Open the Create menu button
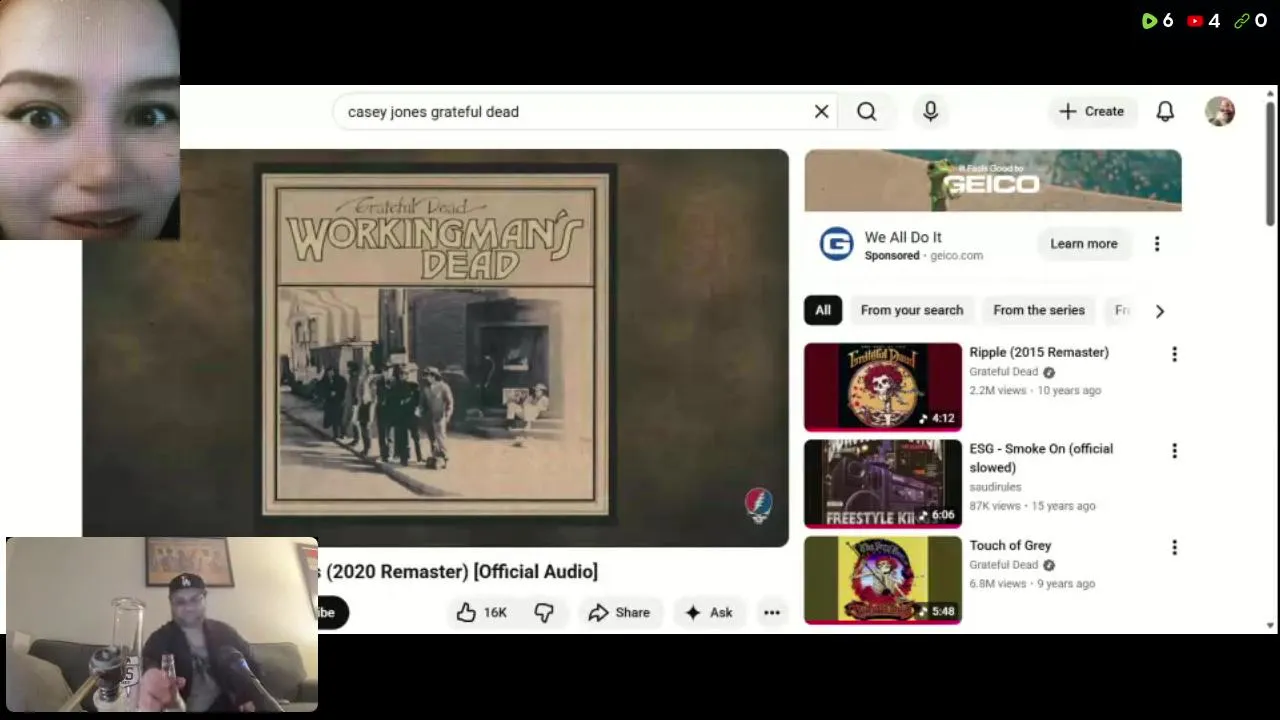The height and width of the screenshot is (720, 1280). coord(1091,112)
